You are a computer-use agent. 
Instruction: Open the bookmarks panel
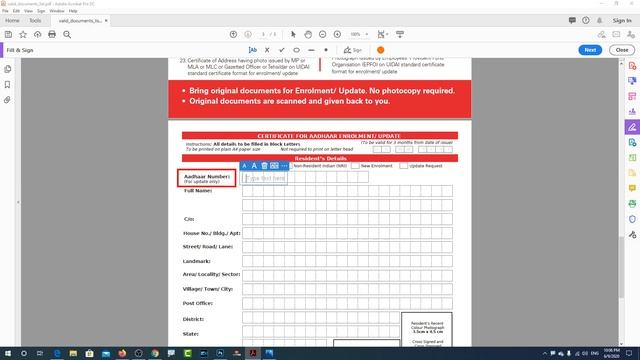click(x=7, y=84)
